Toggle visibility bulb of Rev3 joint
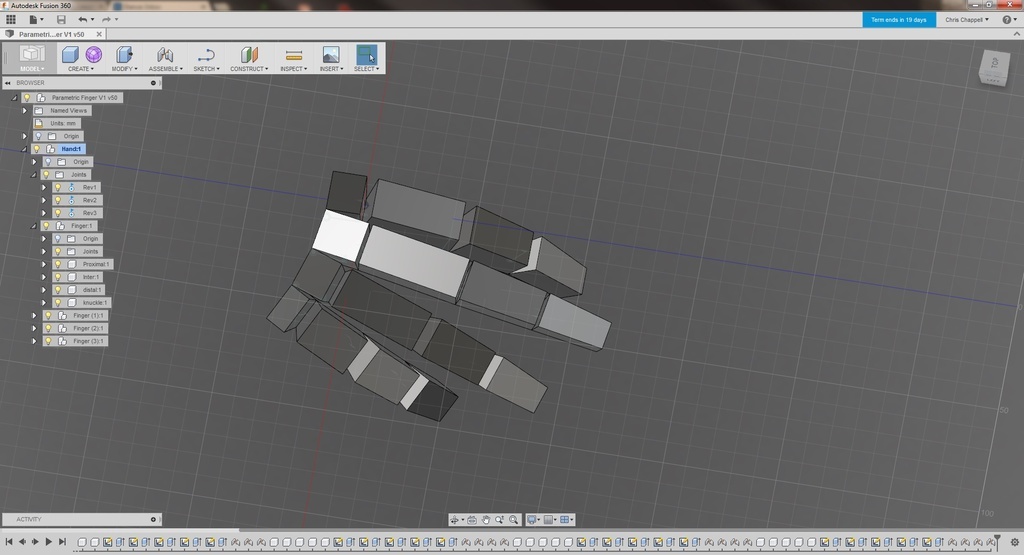The height and width of the screenshot is (555, 1024). coord(57,213)
